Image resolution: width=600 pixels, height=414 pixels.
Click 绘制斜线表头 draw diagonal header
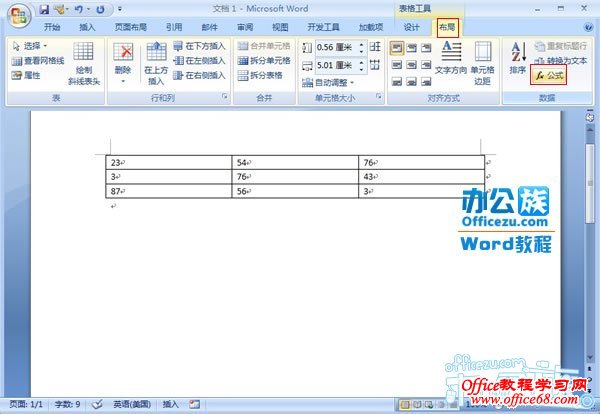point(84,64)
